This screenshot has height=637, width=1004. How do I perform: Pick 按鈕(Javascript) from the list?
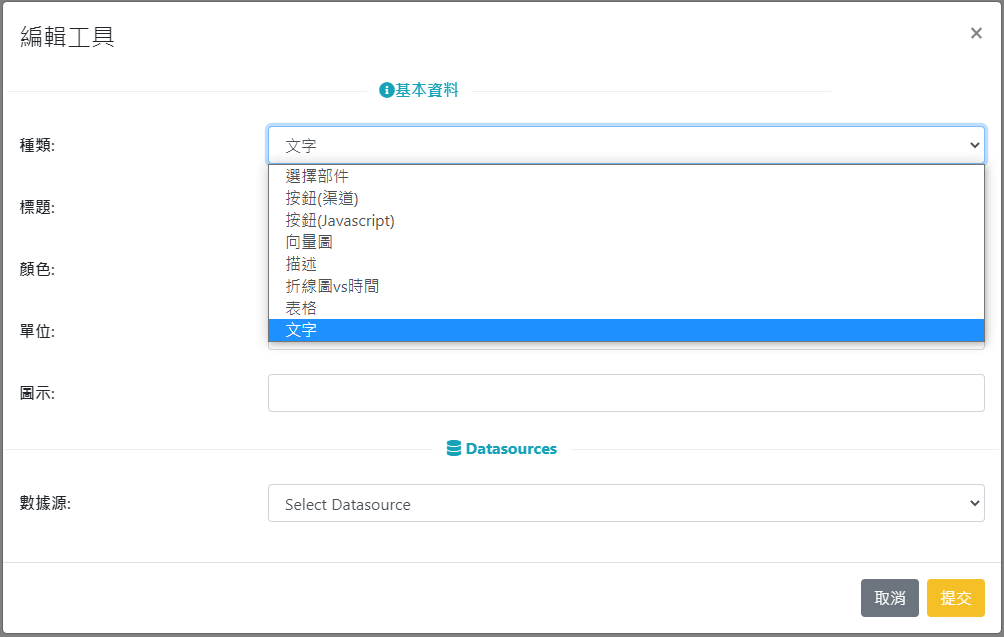[340, 220]
